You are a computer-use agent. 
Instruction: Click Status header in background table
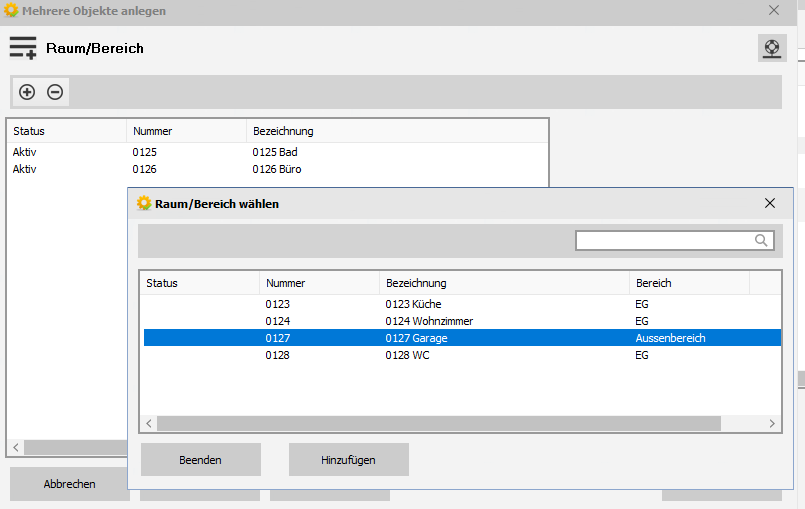pos(67,131)
